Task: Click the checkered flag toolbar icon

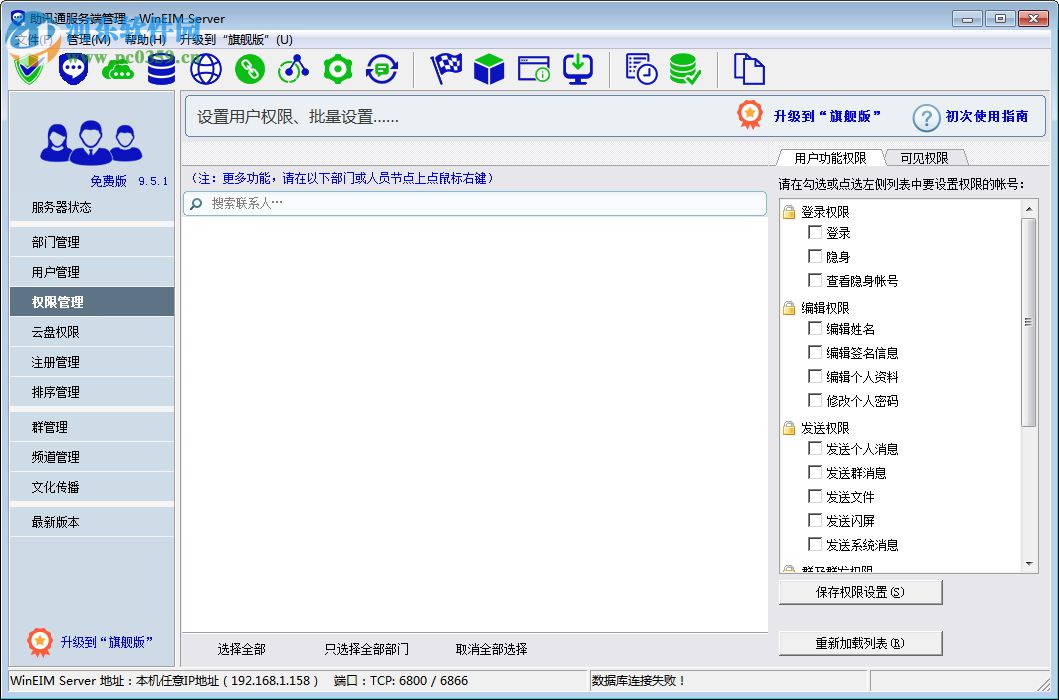Action: point(445,69)
